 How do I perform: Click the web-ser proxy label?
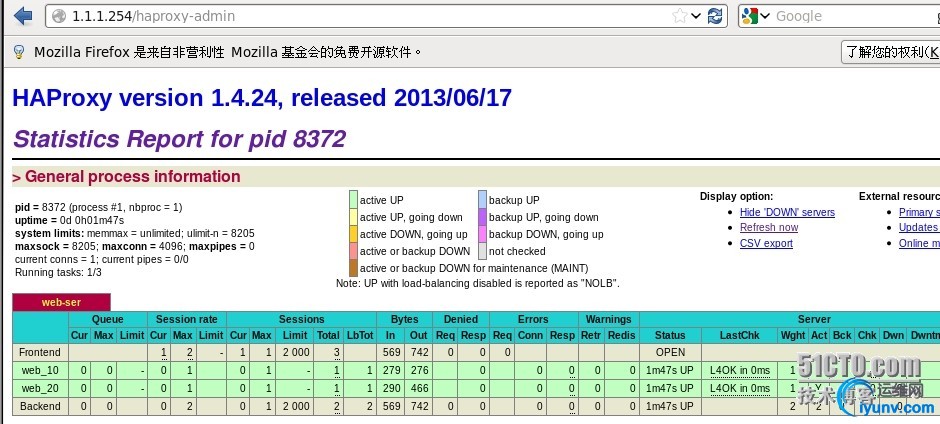[x=61, y=302]
